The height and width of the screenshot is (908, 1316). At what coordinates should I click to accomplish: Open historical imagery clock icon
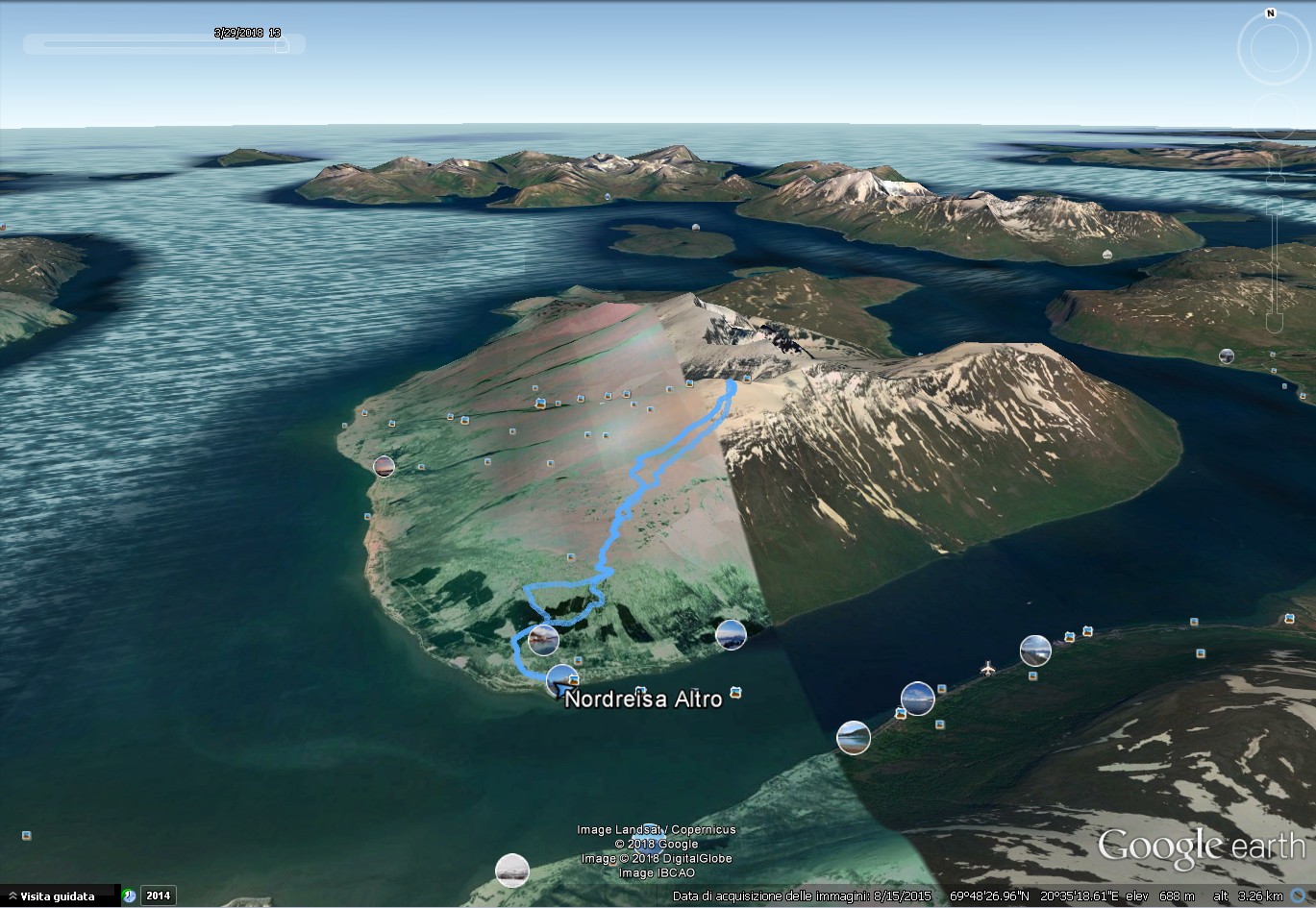(130, 896)
